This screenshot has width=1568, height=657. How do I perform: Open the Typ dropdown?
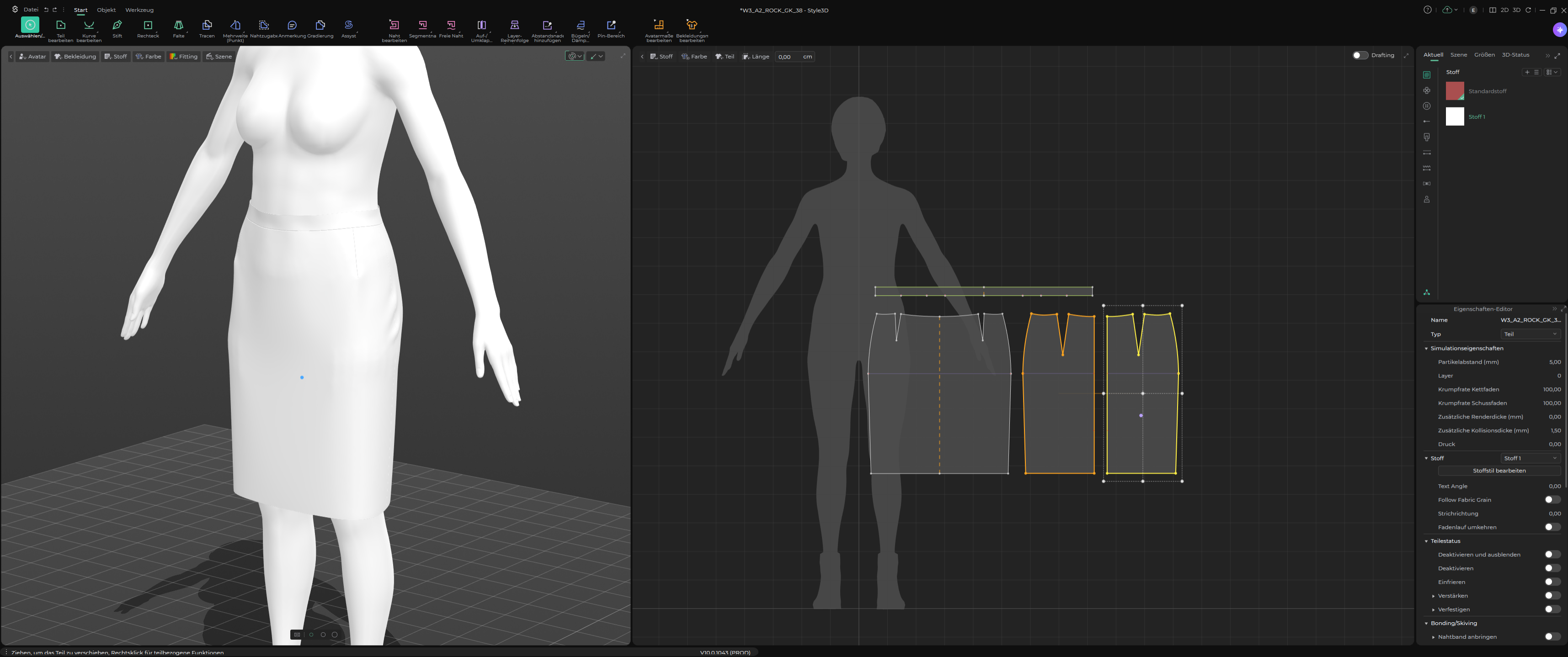click(1530, 334)
